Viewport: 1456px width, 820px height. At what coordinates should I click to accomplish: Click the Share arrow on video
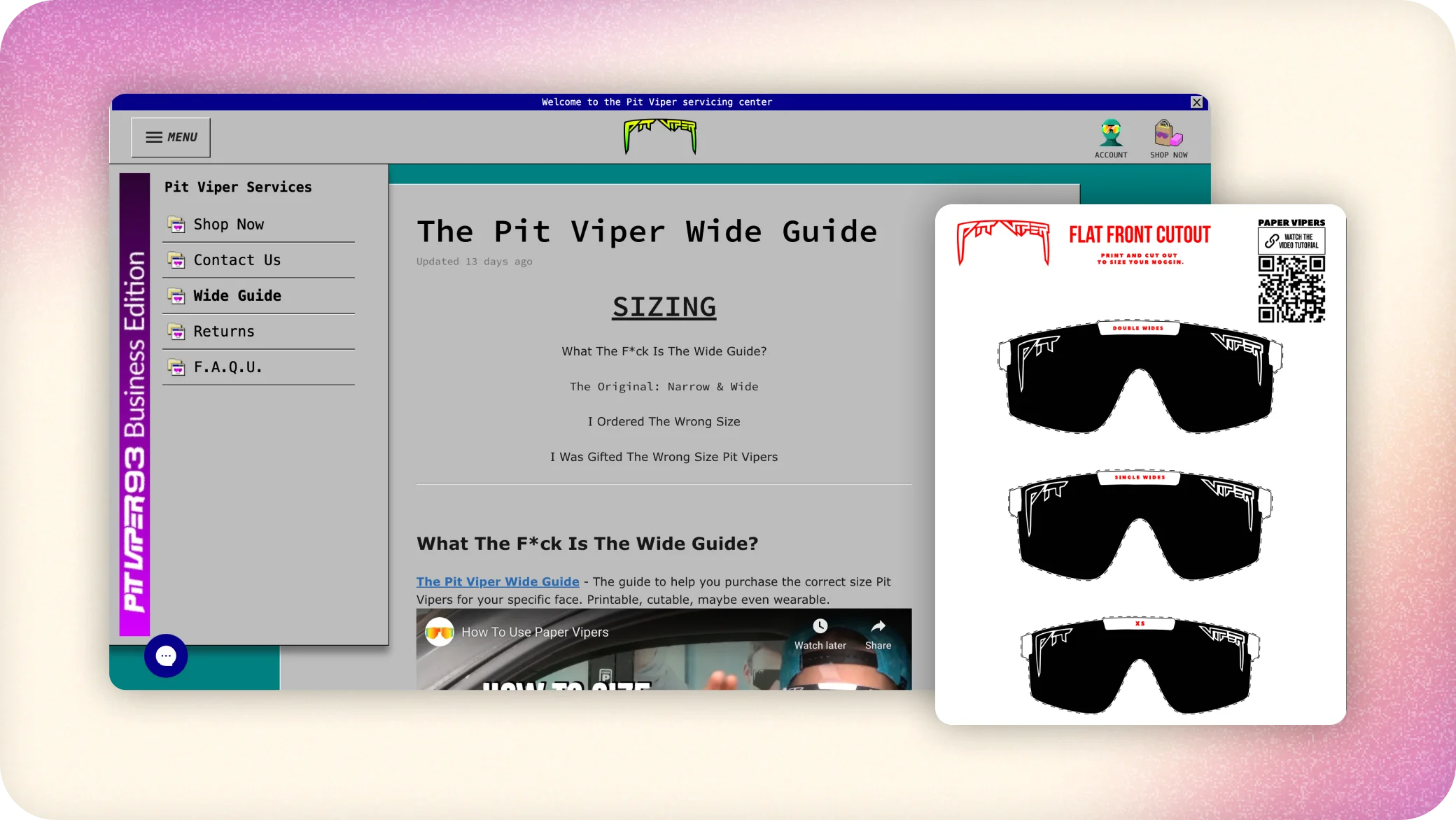click(878, 625)
